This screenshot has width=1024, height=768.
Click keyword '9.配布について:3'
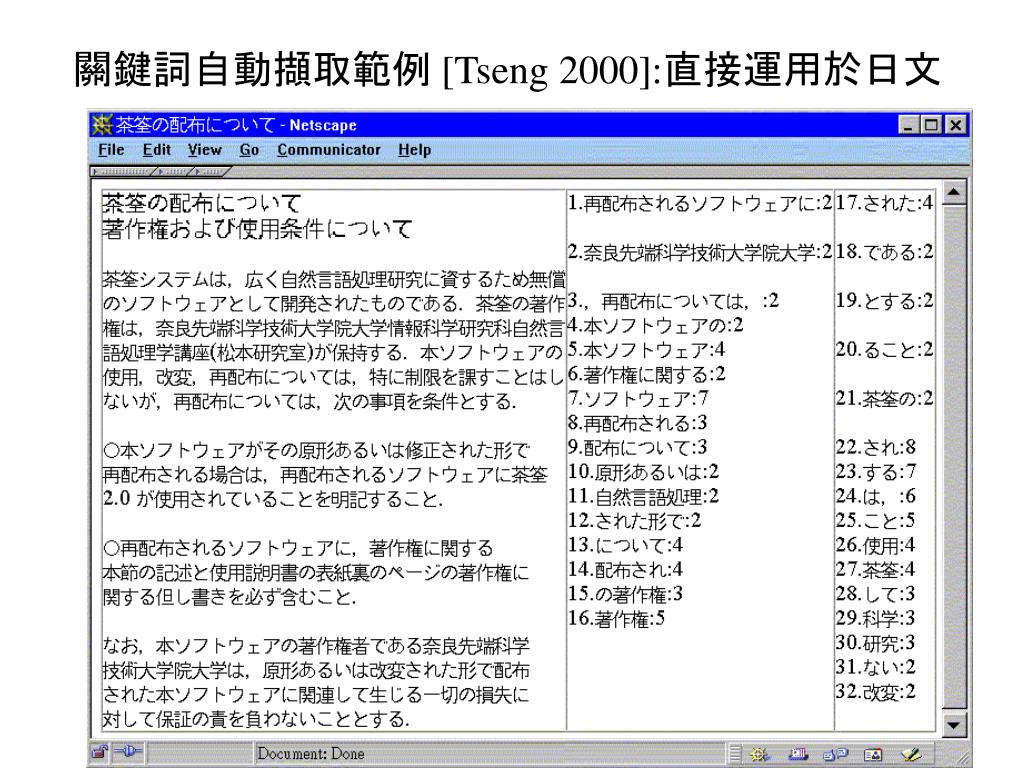tap(637, 447)
